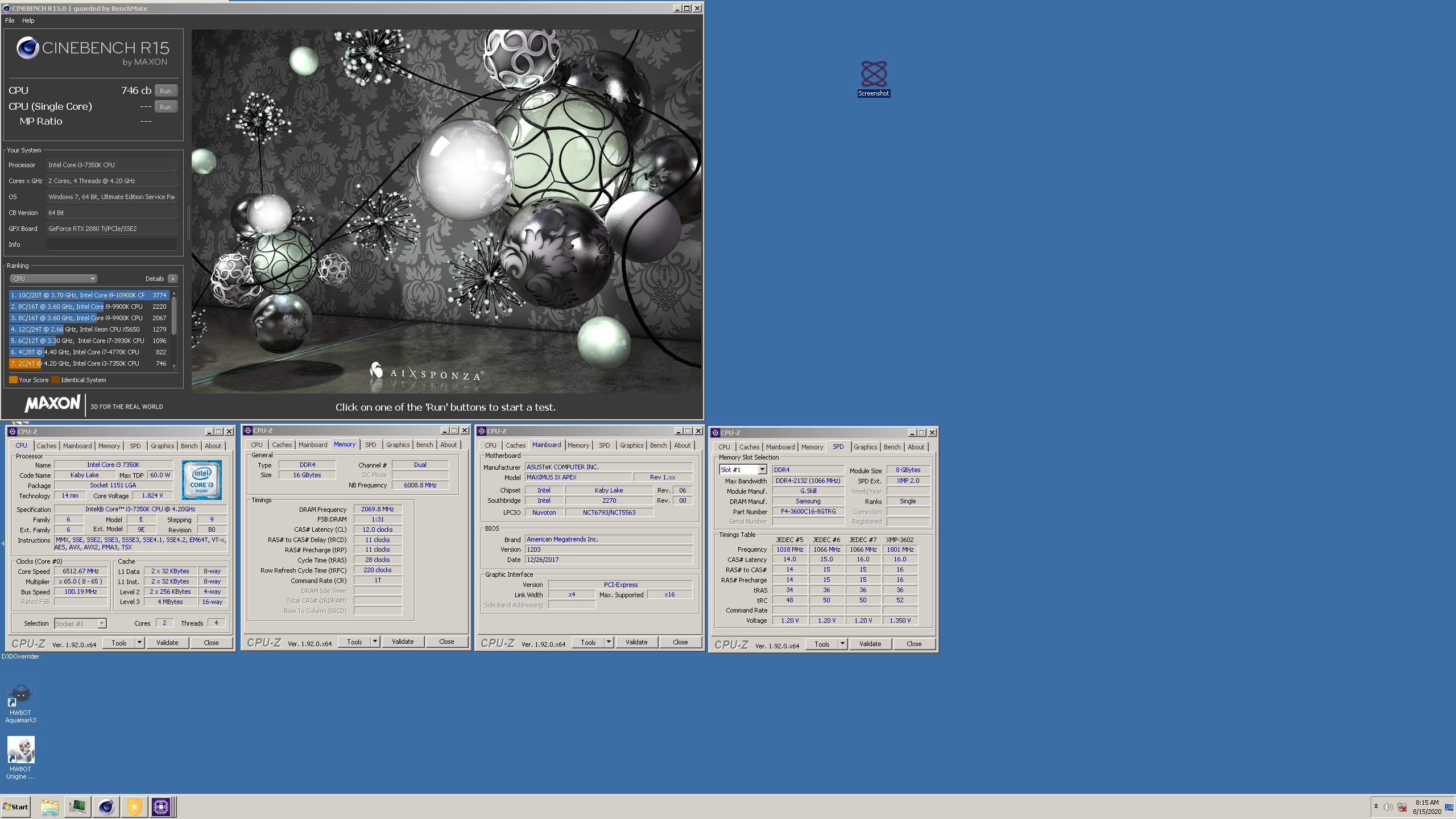This screenshot has width=1456, height=819.
Task: Expand Tools dropdown arrow in SPD window
Action: [842, 644]
